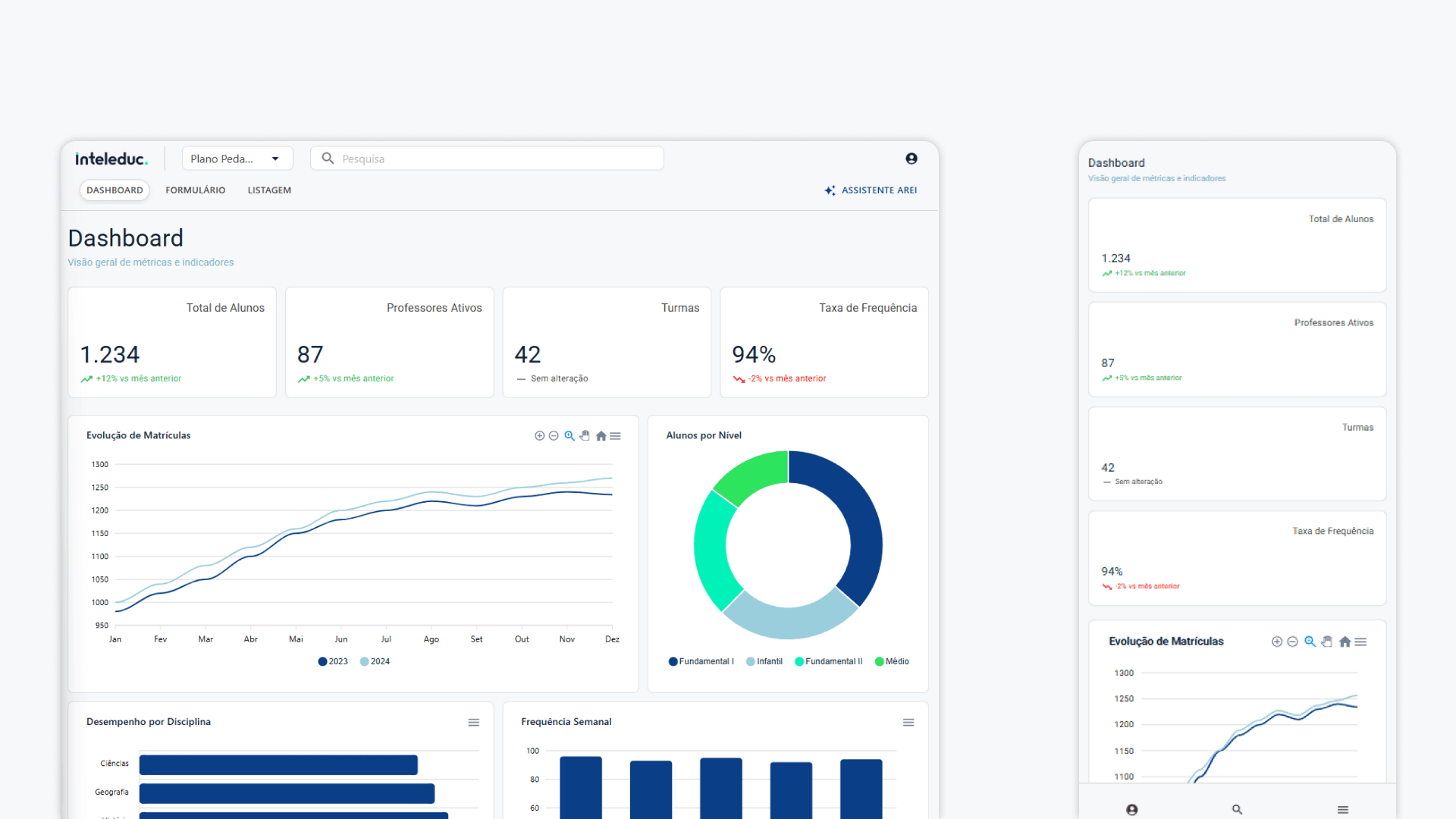1456x819 pixels.
Task: Reset zoom with home icon on desktop Evolução chart
Action: click(601, 436)
